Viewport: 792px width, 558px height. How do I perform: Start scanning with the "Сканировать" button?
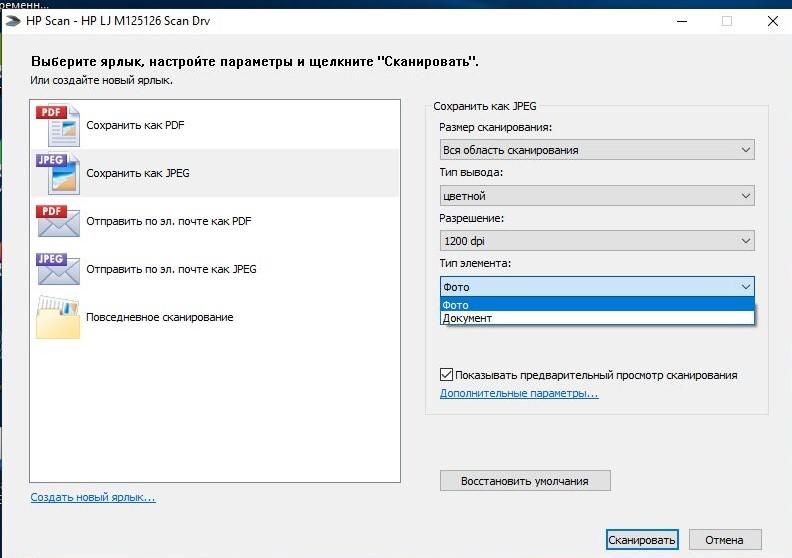641,540
